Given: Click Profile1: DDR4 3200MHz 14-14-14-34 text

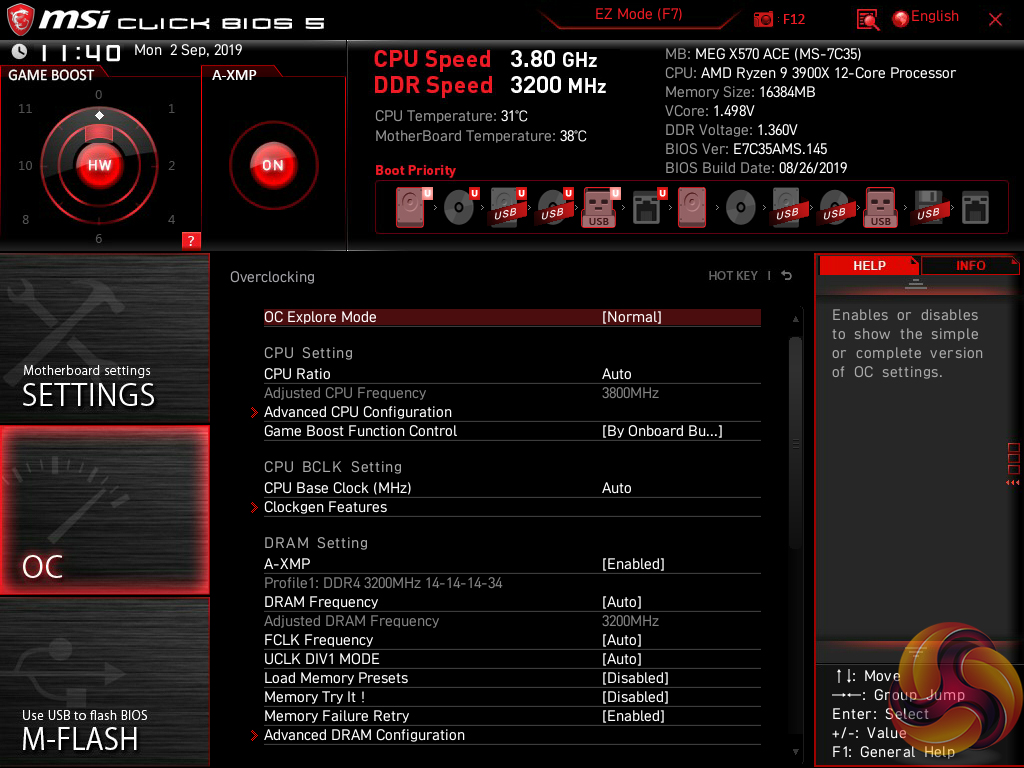Looking at the screenshot, I should [x=383, y=583].
